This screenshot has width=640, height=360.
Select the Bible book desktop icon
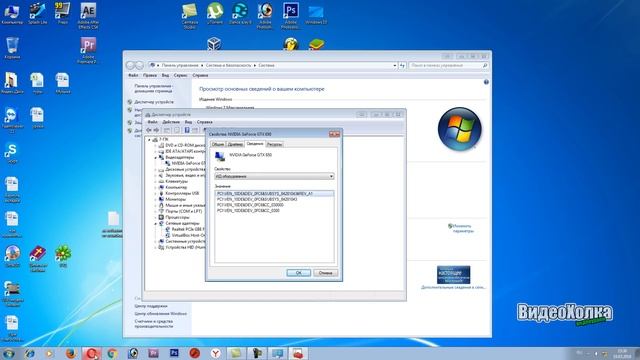pos(38,258)
